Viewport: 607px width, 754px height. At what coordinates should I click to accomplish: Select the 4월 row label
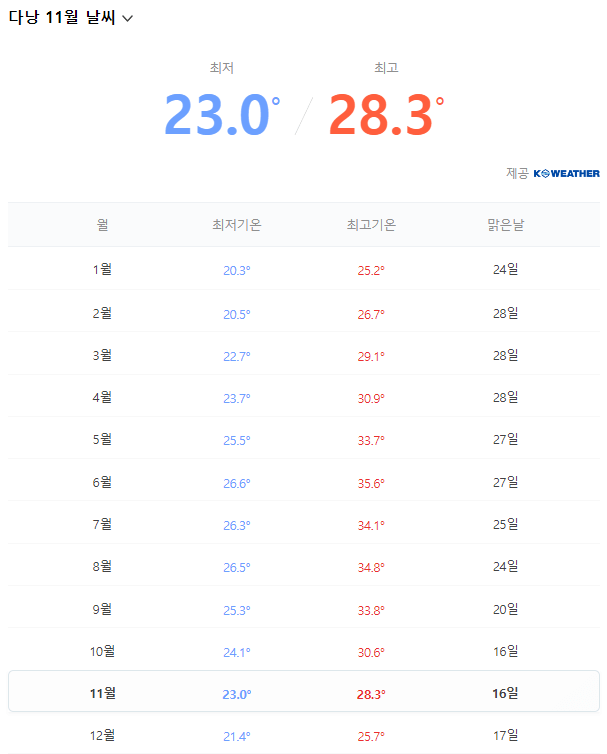[x=102, y=397]
